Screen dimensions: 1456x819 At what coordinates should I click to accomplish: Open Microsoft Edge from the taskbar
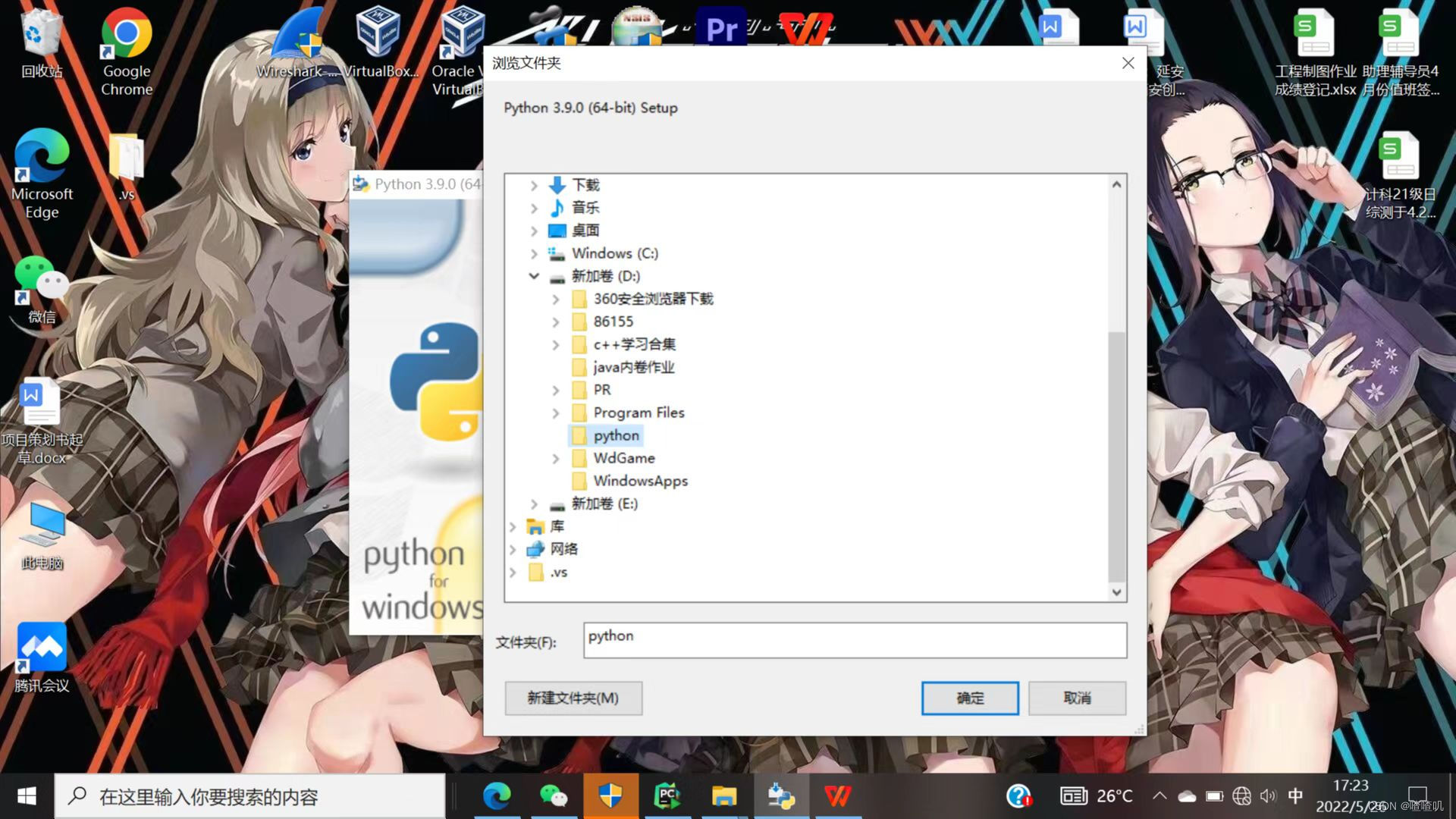coord(497,796)
